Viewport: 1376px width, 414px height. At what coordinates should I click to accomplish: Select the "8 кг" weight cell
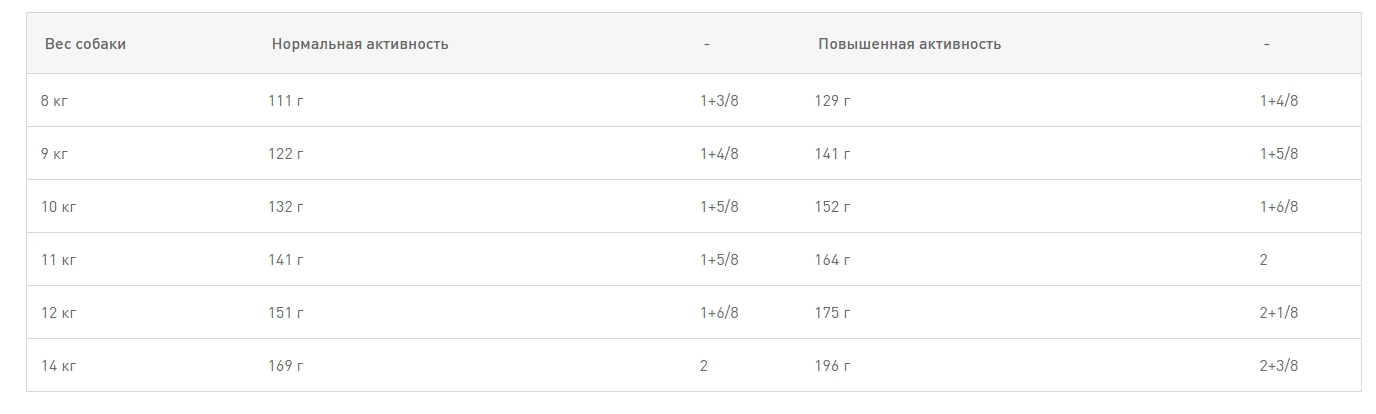coord(58,101)
